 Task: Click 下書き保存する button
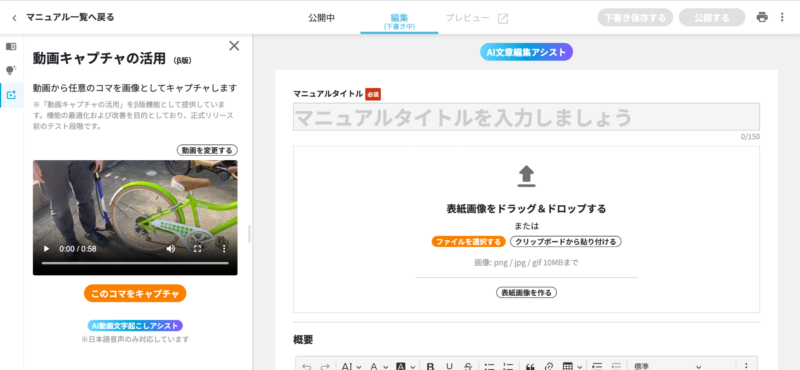(x=635, y=17)
